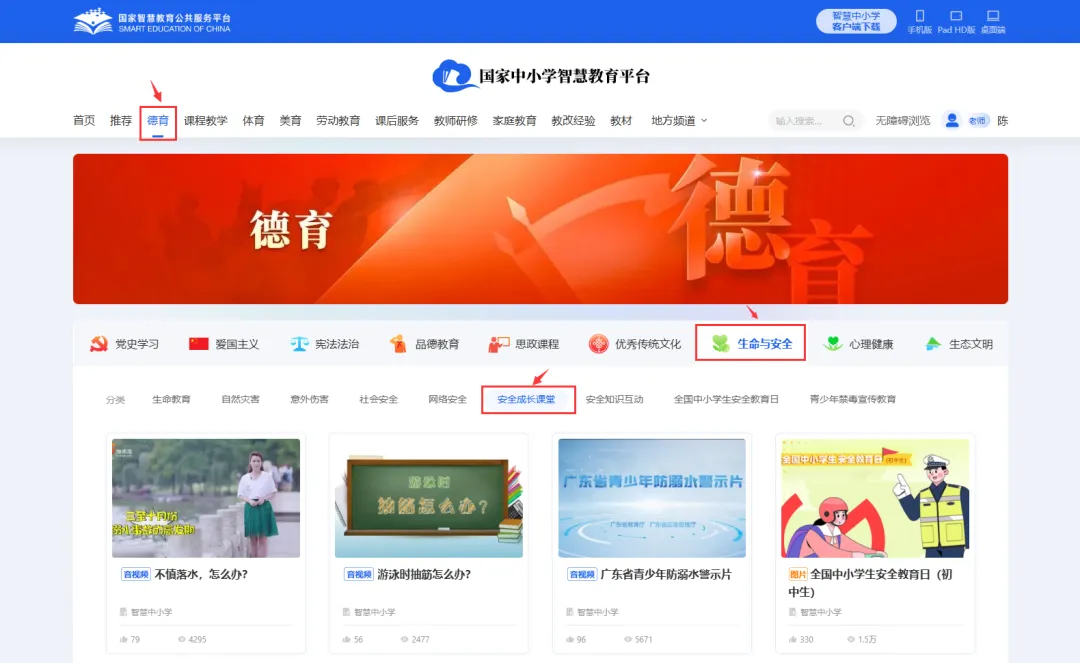The width and height of the screenshot is (1080, 663).
Task: Open the 课程教学 nav item
Action: click(x=205, y=120)
